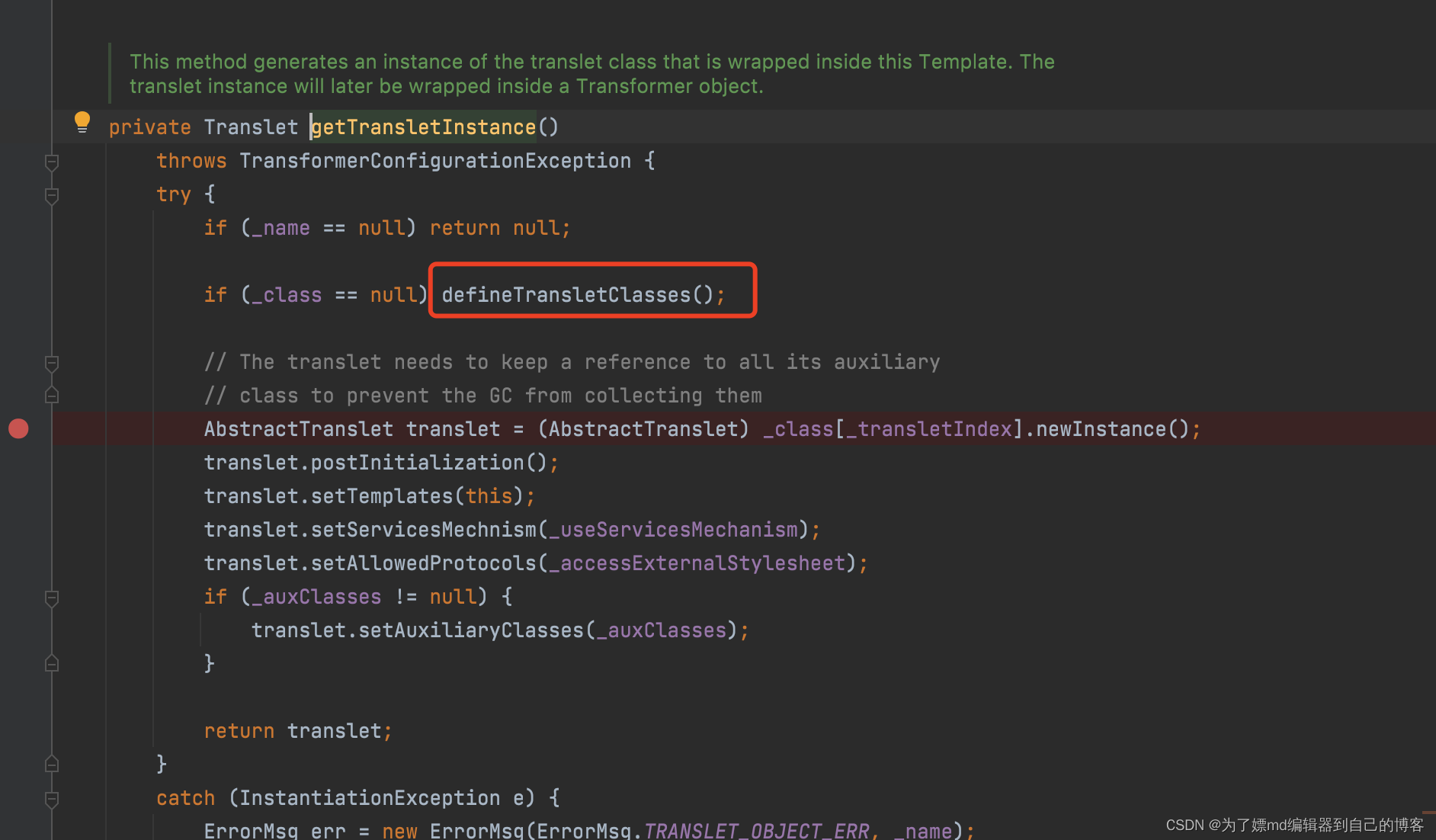Viewport: 1436px width, 840px height.
Task: Click the yellow lightbulb quick-fix icon
Action: coord(82,122)
